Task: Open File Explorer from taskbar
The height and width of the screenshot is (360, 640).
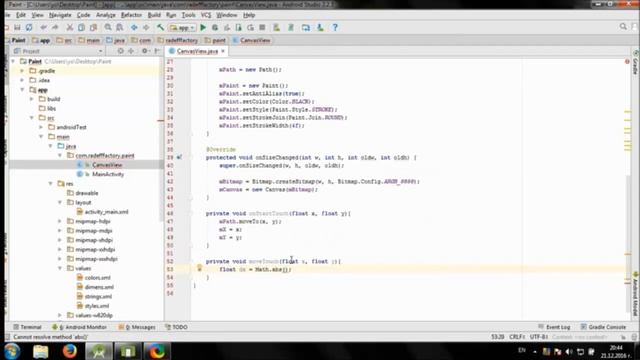Action: tap(40, 351)
